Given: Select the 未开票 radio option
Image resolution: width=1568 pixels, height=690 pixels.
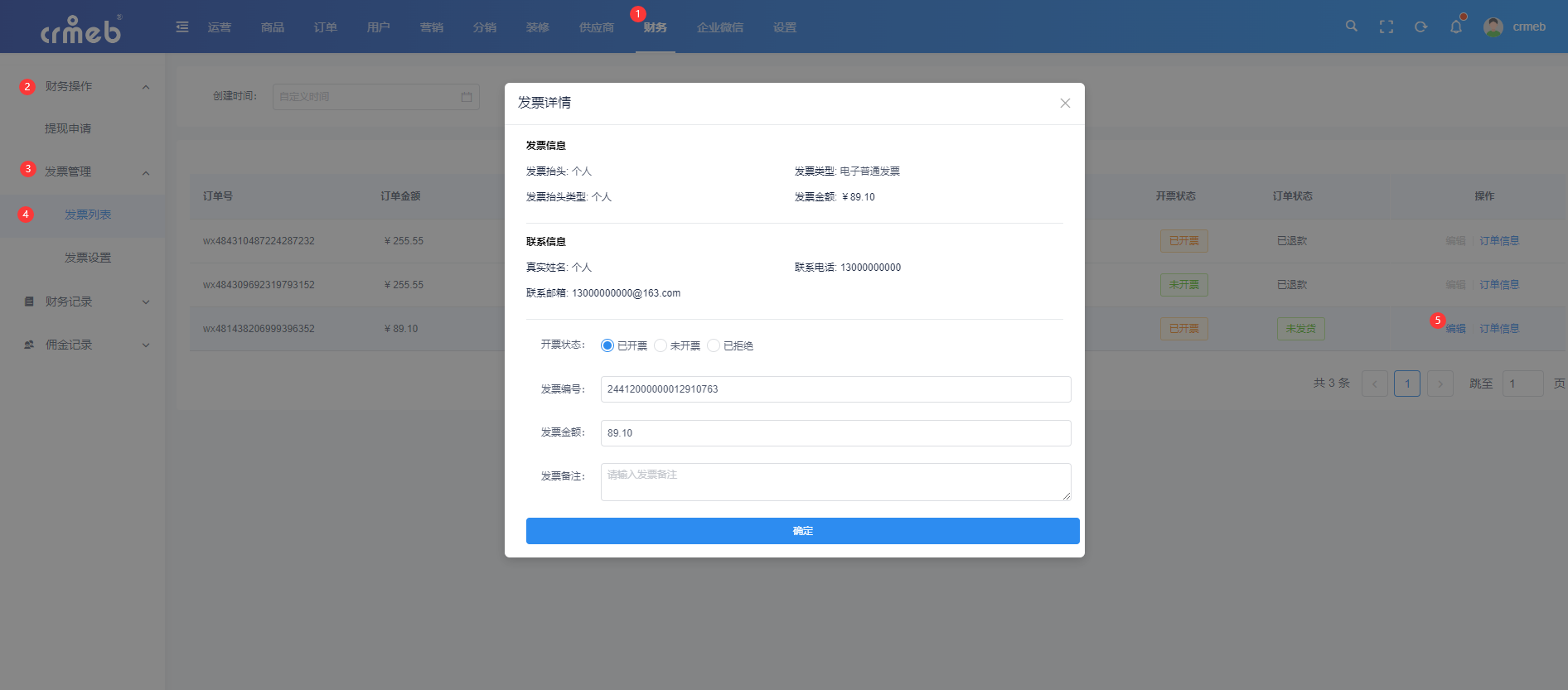Looking at the screenshot, I should (x=661, y=345).
